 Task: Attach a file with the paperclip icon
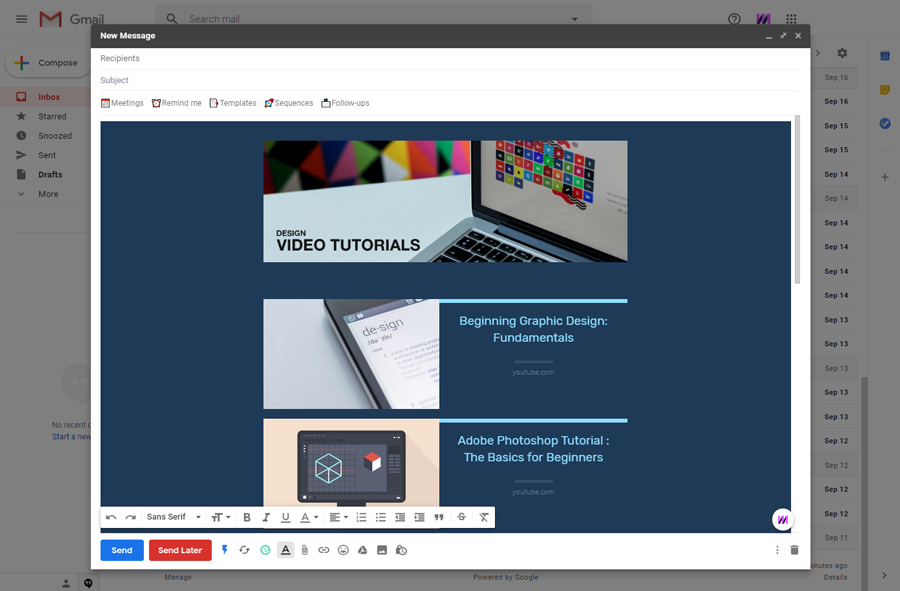tap(304, 550)
